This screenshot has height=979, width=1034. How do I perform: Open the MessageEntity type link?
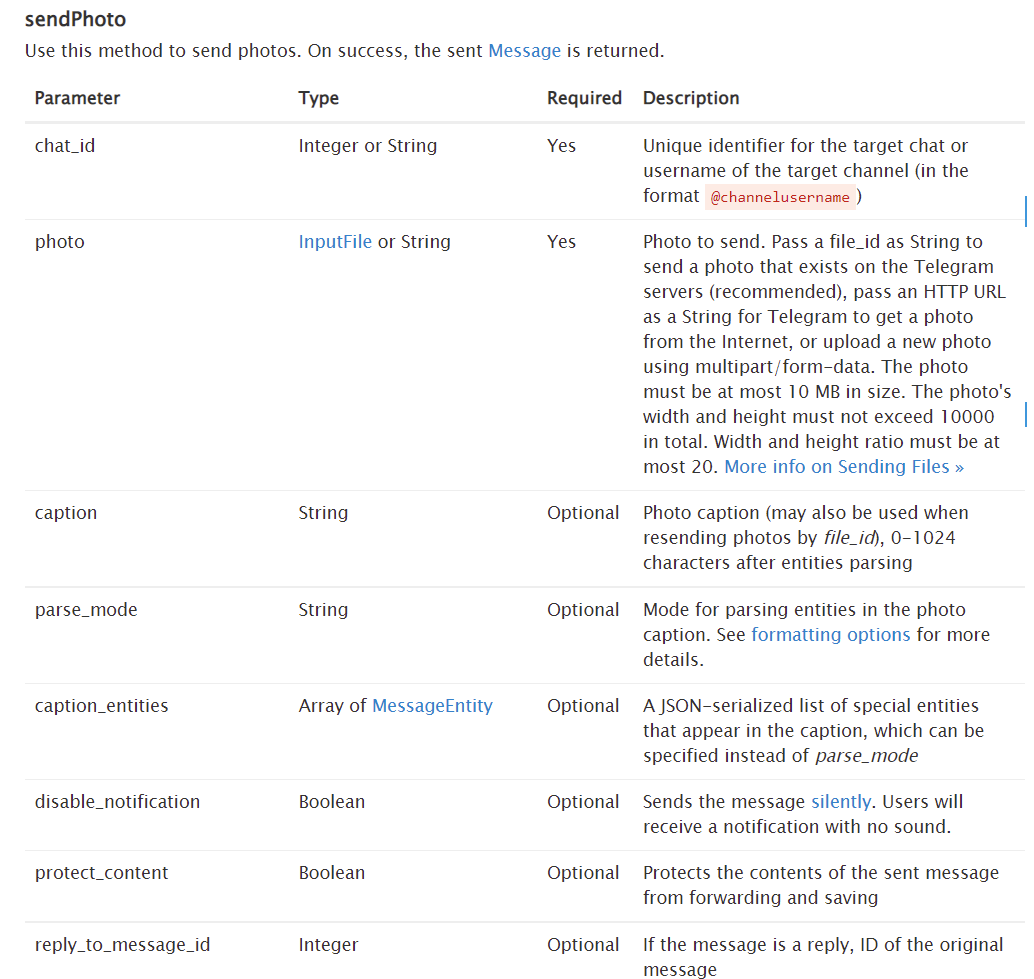[x=432, y=706]
